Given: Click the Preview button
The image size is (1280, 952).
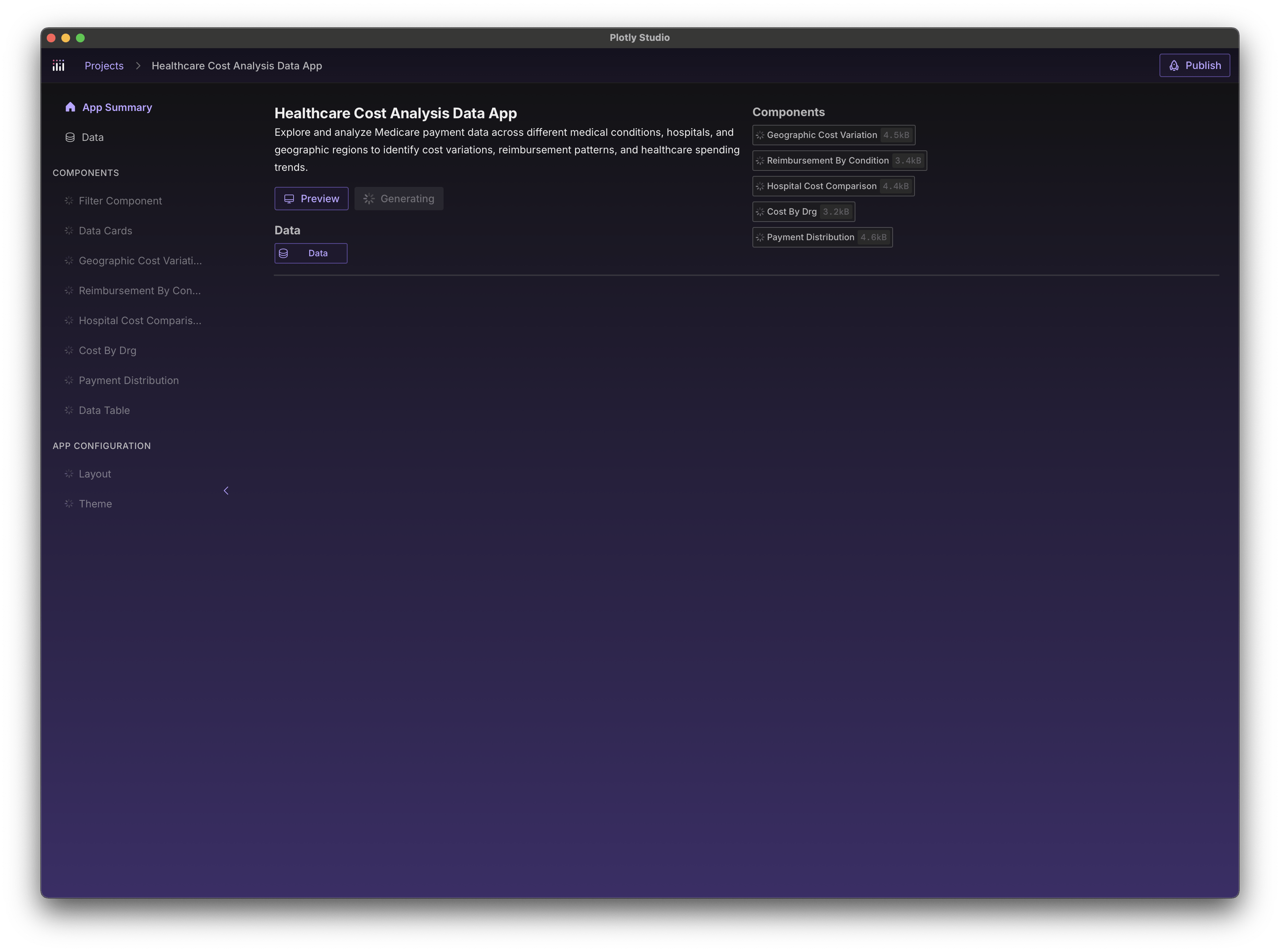Looking at the screenshot, I should coord(311,198).
